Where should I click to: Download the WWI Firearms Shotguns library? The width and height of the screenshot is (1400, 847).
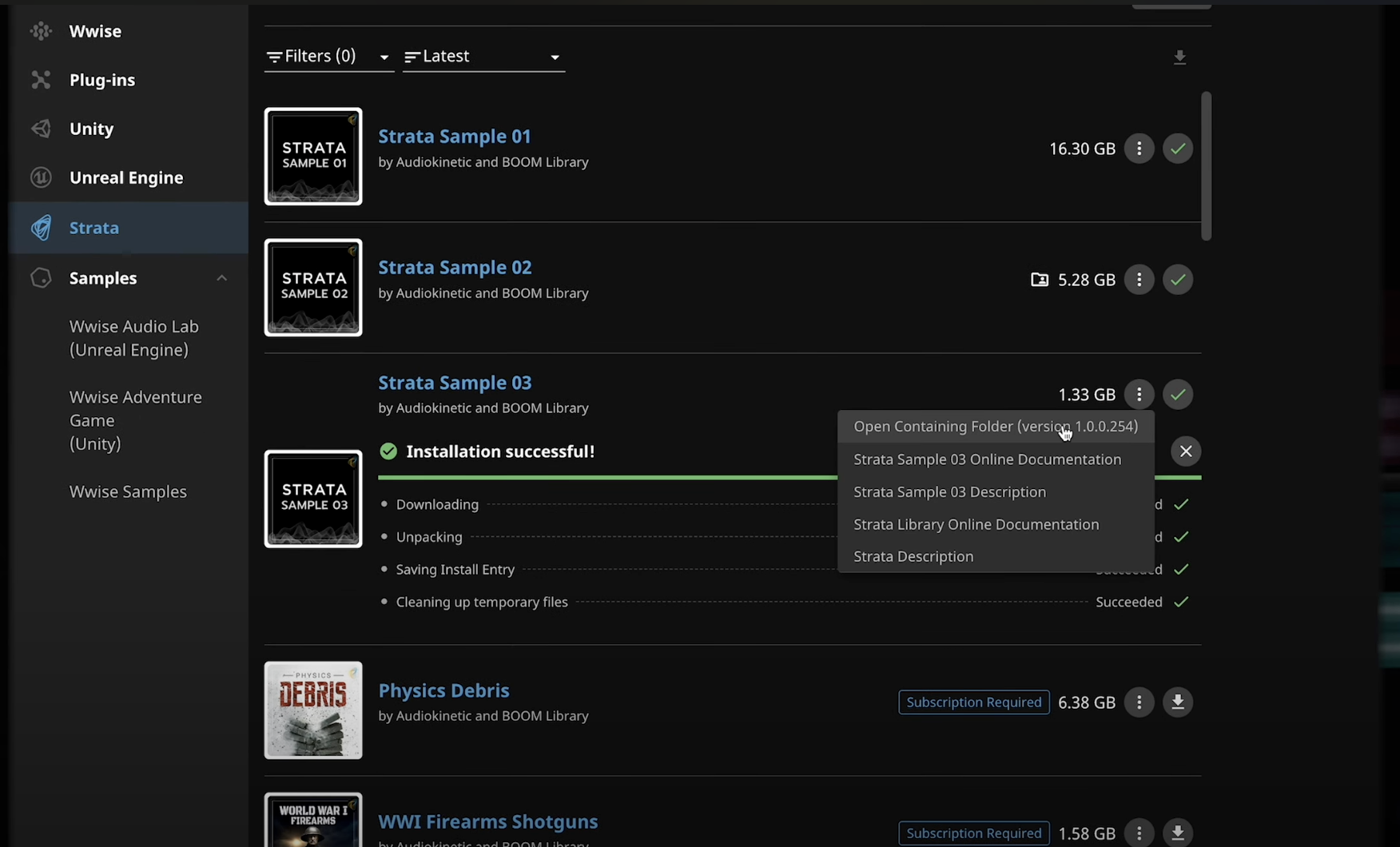point(1178,833)
